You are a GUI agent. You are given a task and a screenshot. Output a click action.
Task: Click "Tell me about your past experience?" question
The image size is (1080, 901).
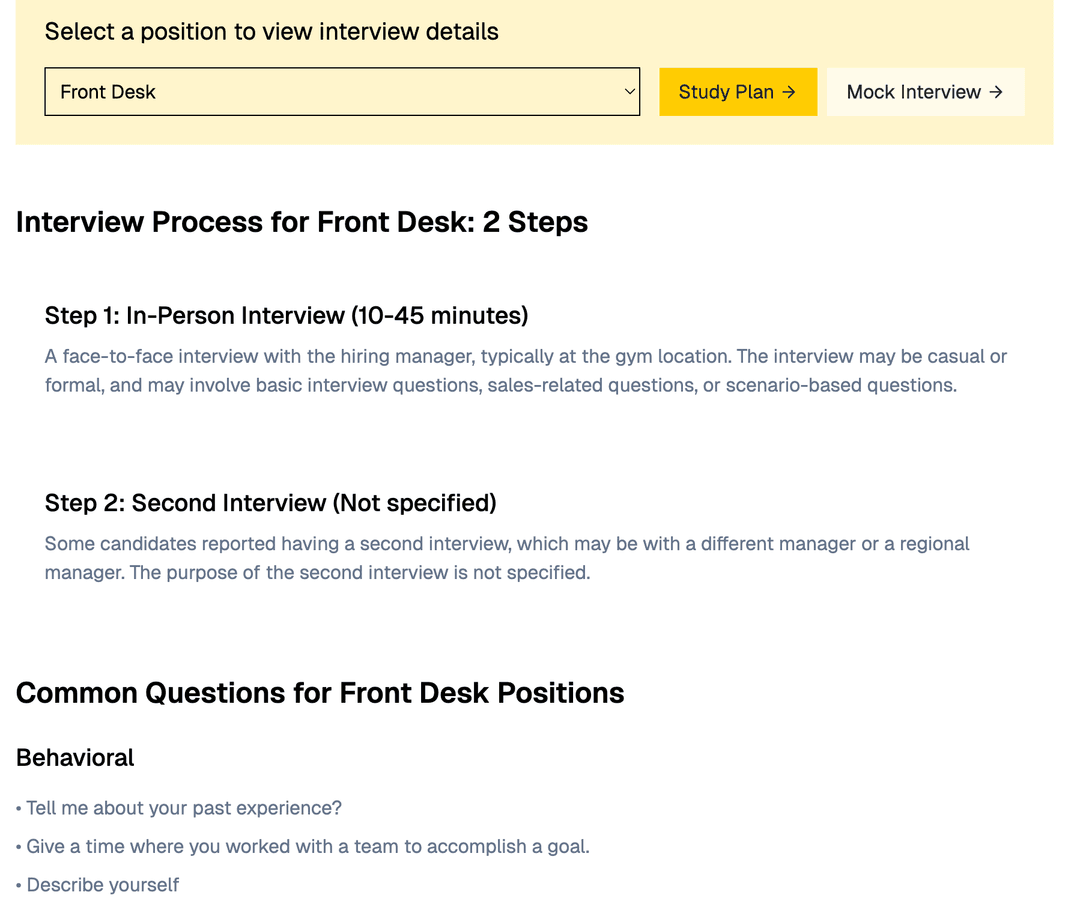tap(184, 808)
